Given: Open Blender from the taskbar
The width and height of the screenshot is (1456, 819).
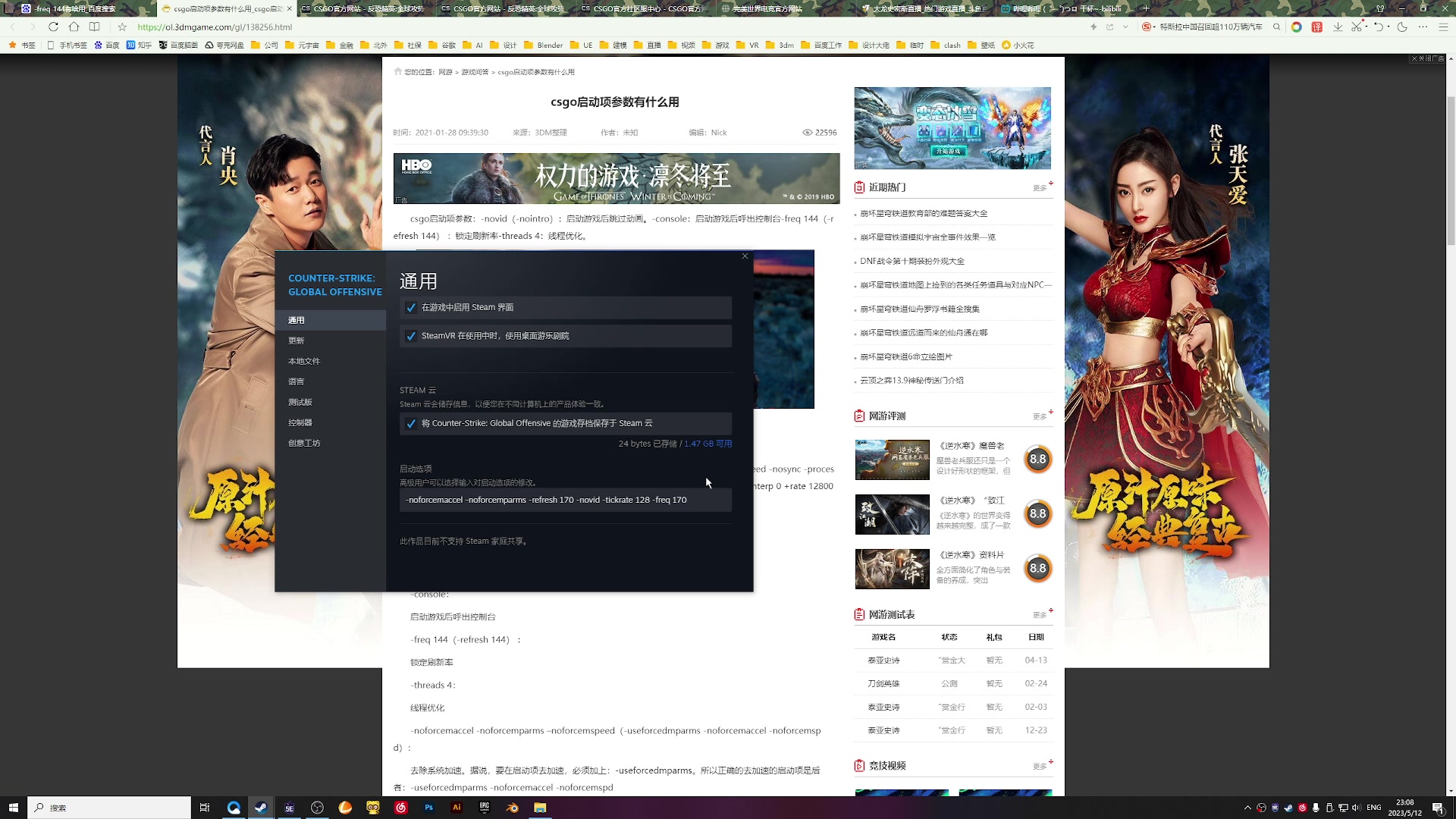Looking at the screenshot, I should tap(513, 808).
